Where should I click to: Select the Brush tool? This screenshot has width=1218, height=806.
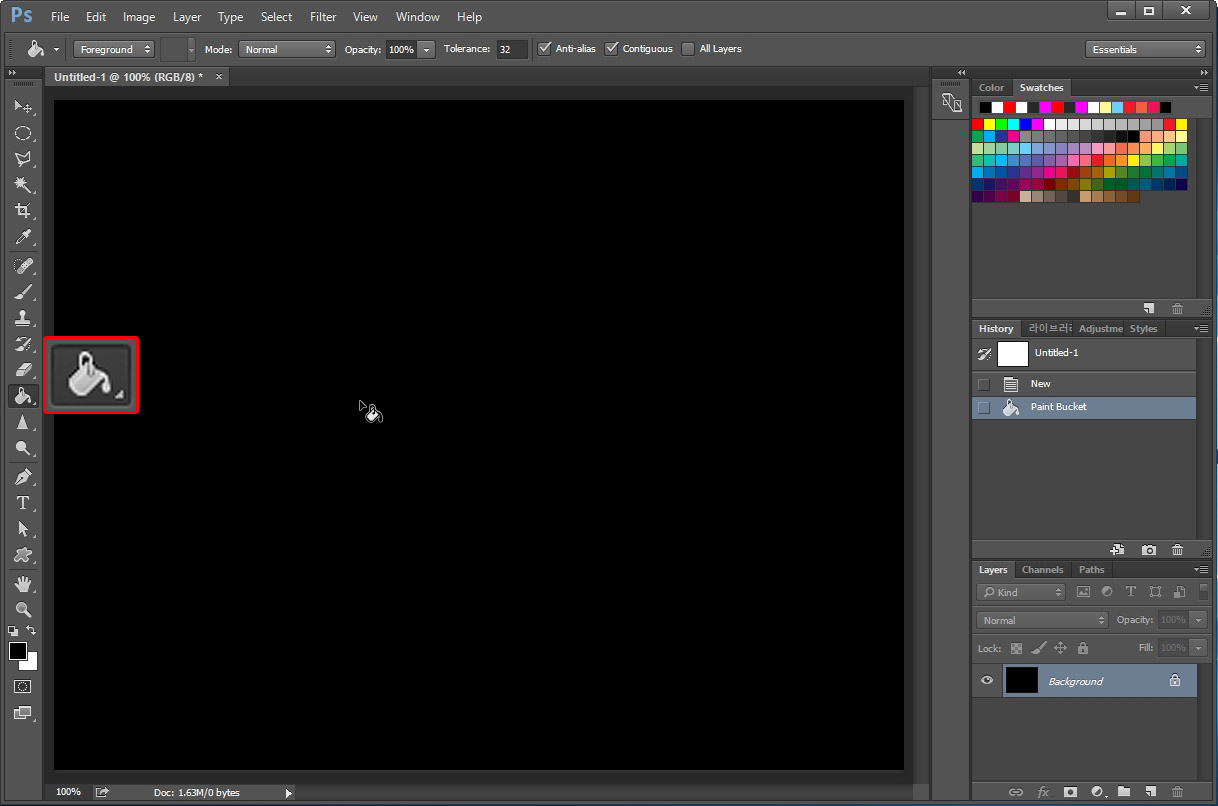(x=22, y=292)
